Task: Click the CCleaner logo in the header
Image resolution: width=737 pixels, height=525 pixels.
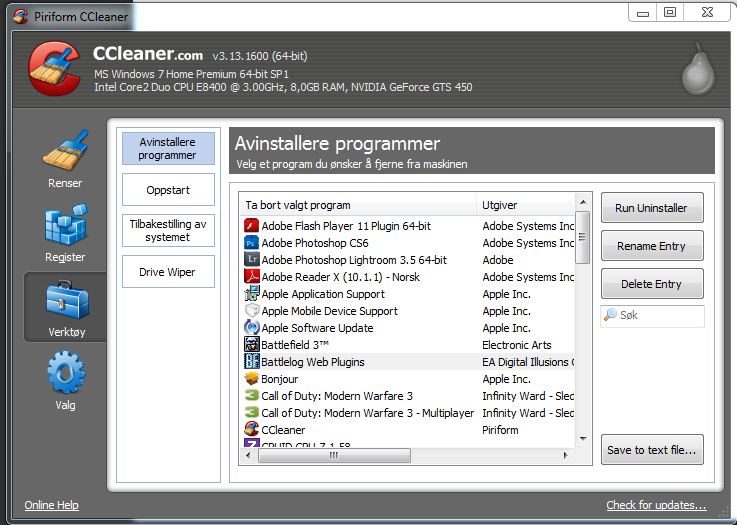Action: pyautogui.click(x=55, y=68)
